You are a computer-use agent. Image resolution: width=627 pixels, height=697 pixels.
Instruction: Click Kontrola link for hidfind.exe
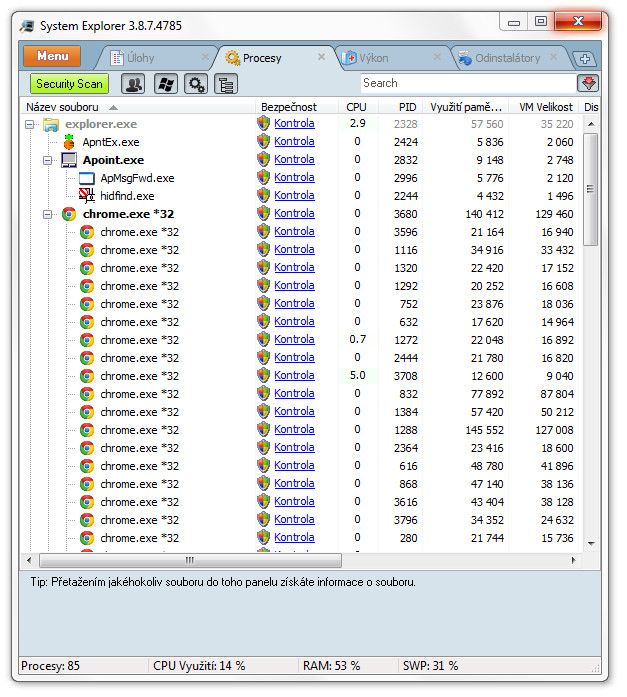pyautogui.click(x=294, y=195)
